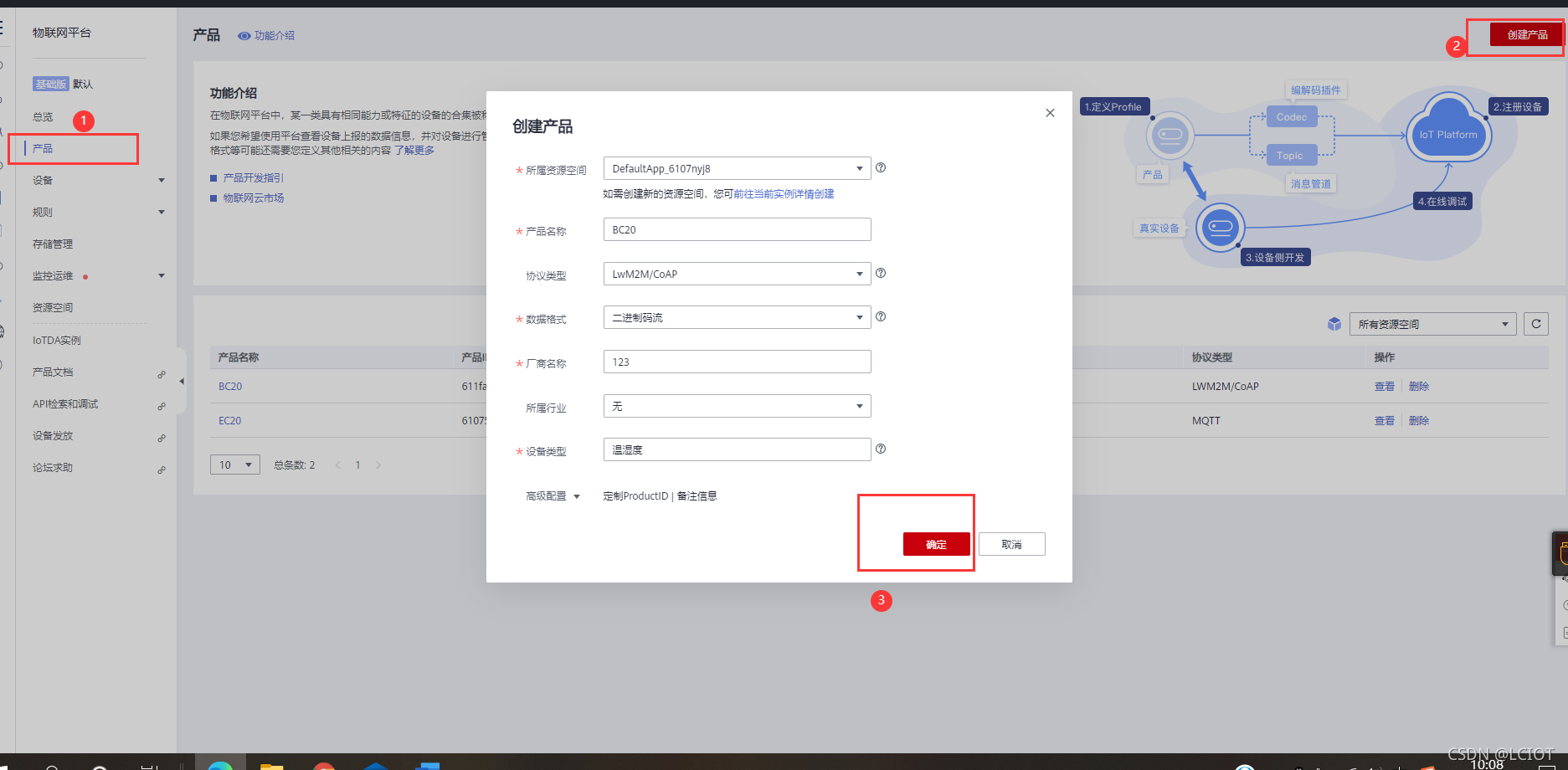Open the 所有资源空间 filter dropdown

coord(1432,324)
